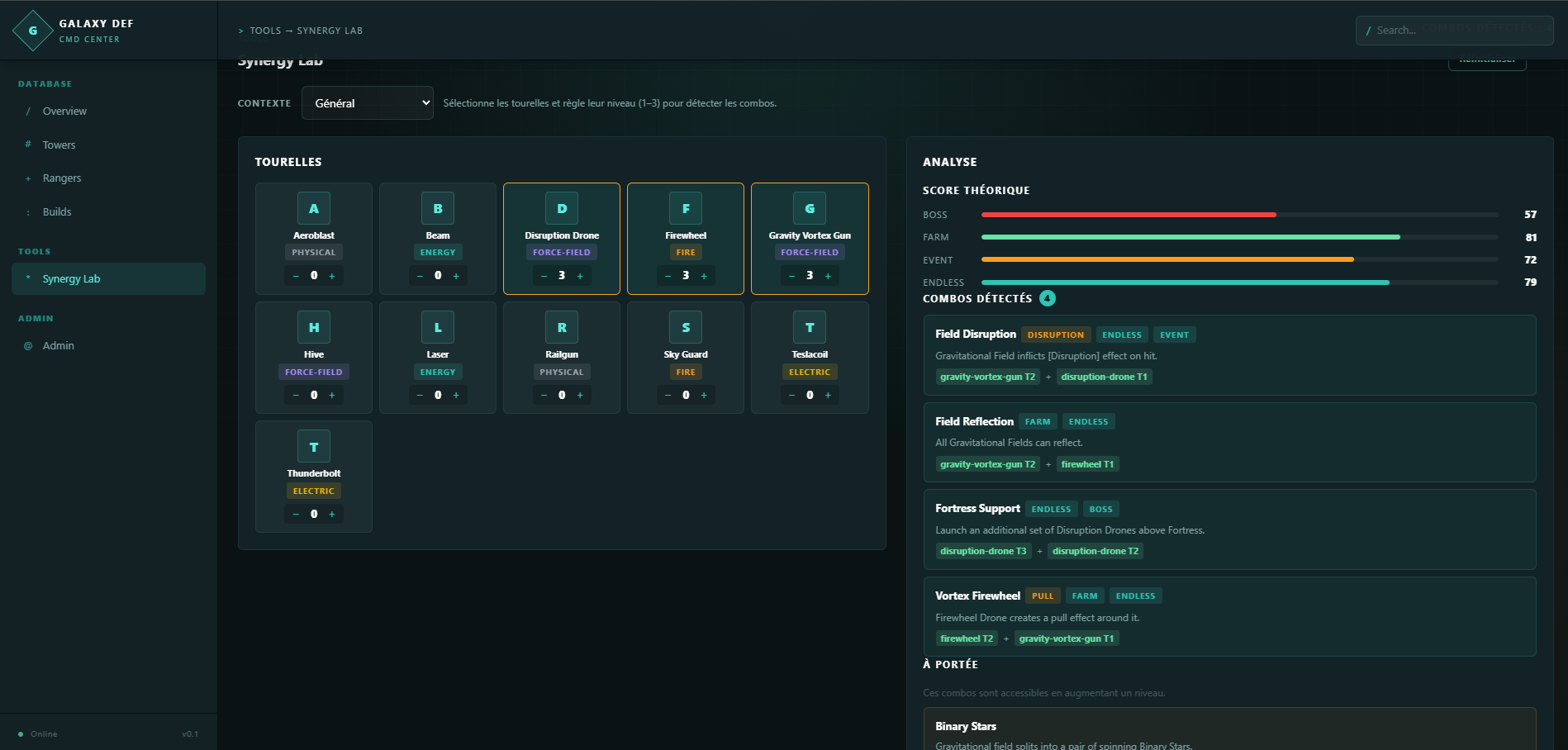Increase Firewheel level with plus
Image resolution: width=1568 pixels, height=750 pixels.
tap(704, 276)
